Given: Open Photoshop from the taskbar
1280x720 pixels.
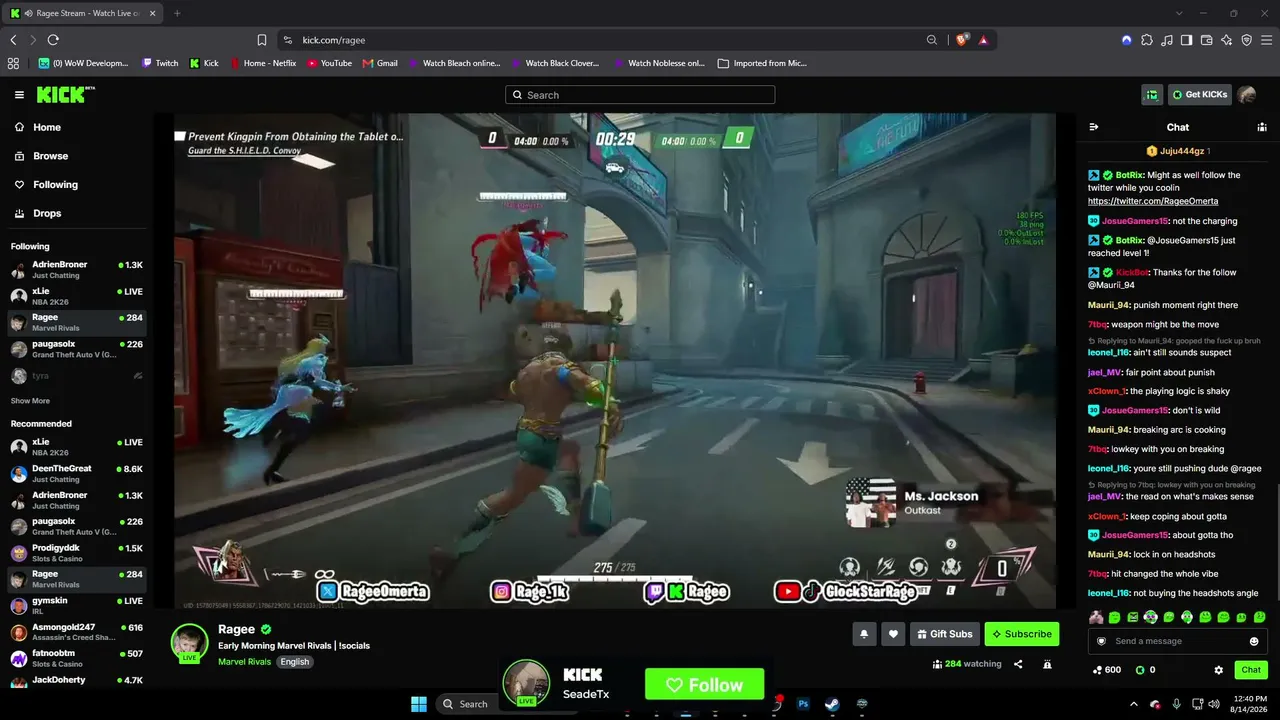Looking at the screenshot, I should [803, 704].
